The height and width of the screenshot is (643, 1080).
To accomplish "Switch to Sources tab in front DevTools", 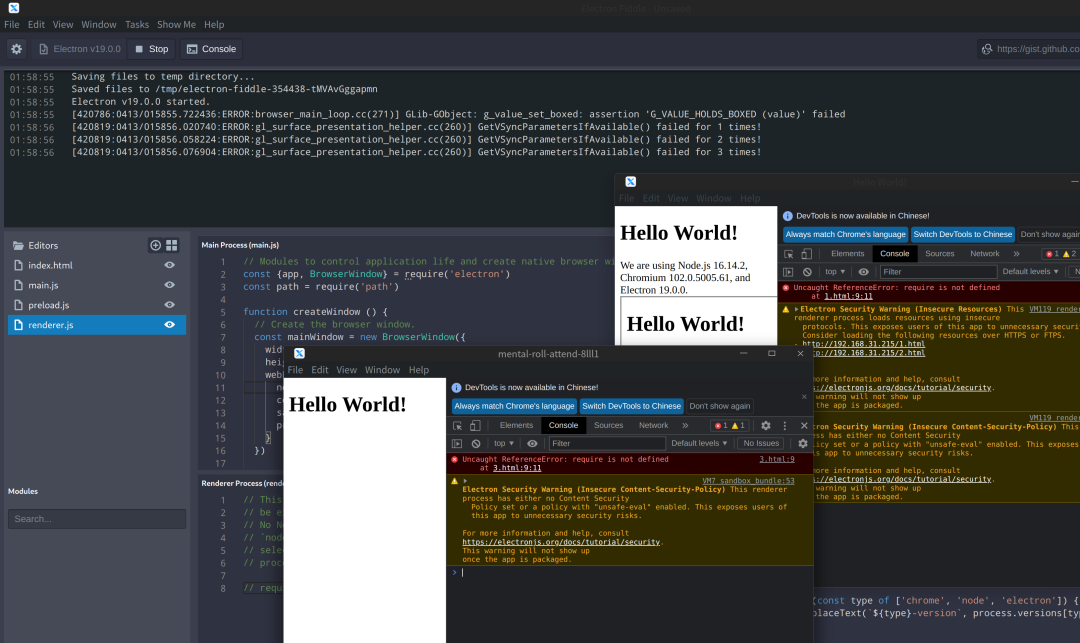I will pos(608,425).
